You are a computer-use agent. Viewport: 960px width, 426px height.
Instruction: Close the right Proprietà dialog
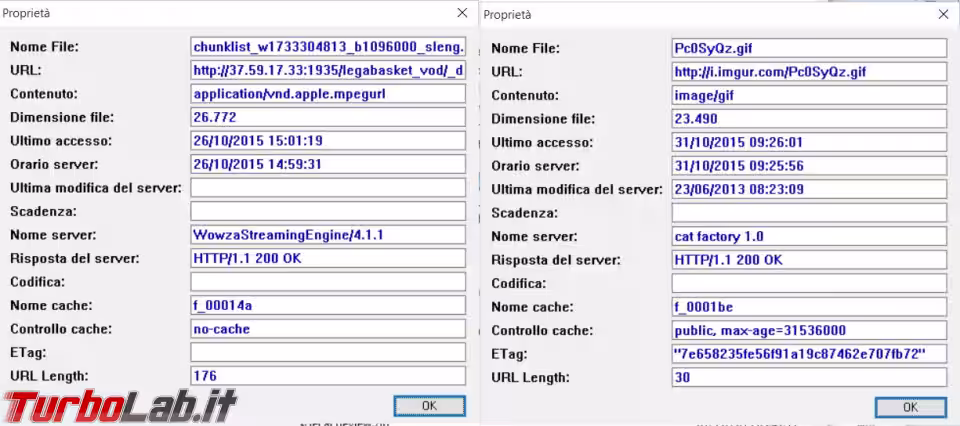pyautogui.click(x=943, y=15)
